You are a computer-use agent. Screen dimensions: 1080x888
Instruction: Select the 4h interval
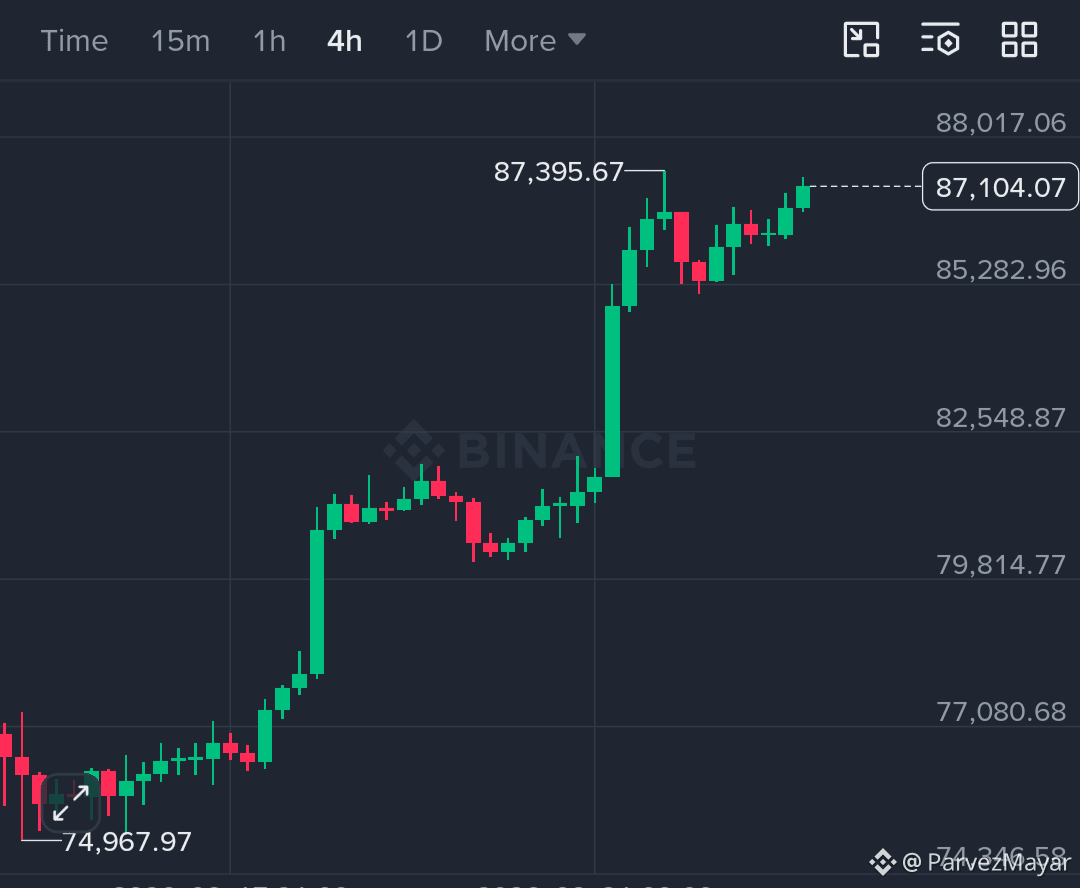click(x=344, y=41)
